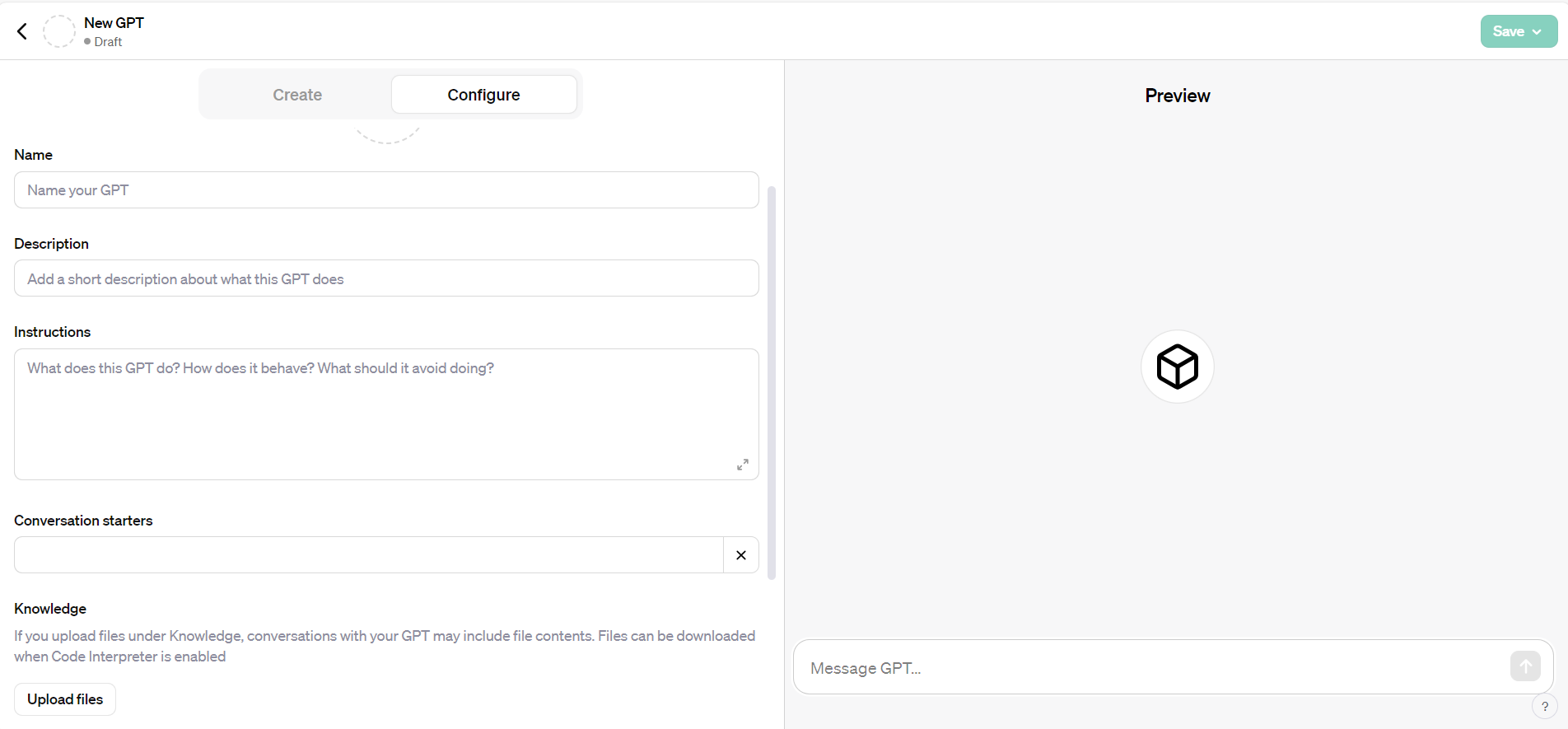This screenshot has height=729, width=1568.
Task: Click the cube icon in Preview
Action: pos(1177,367)
